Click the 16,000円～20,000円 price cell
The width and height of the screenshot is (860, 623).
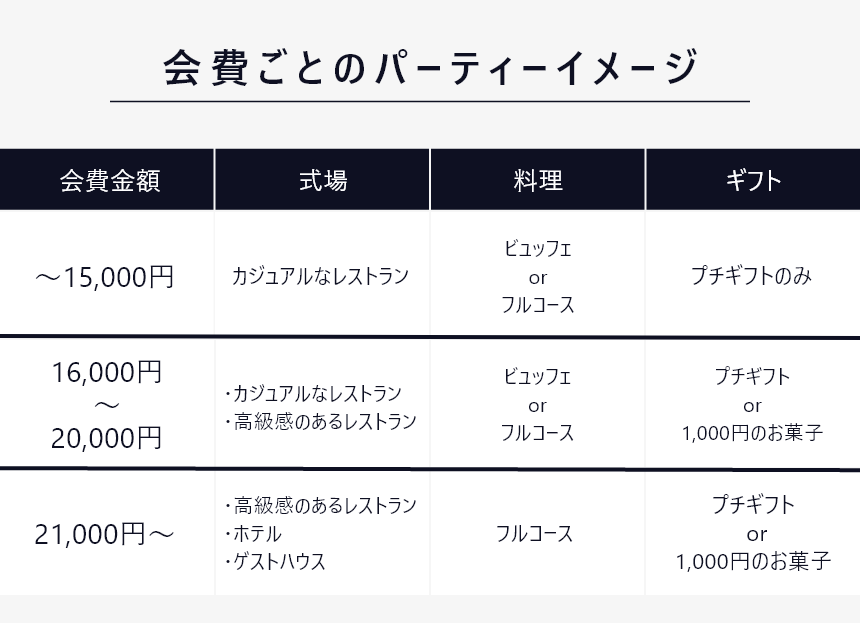(106, 405)
